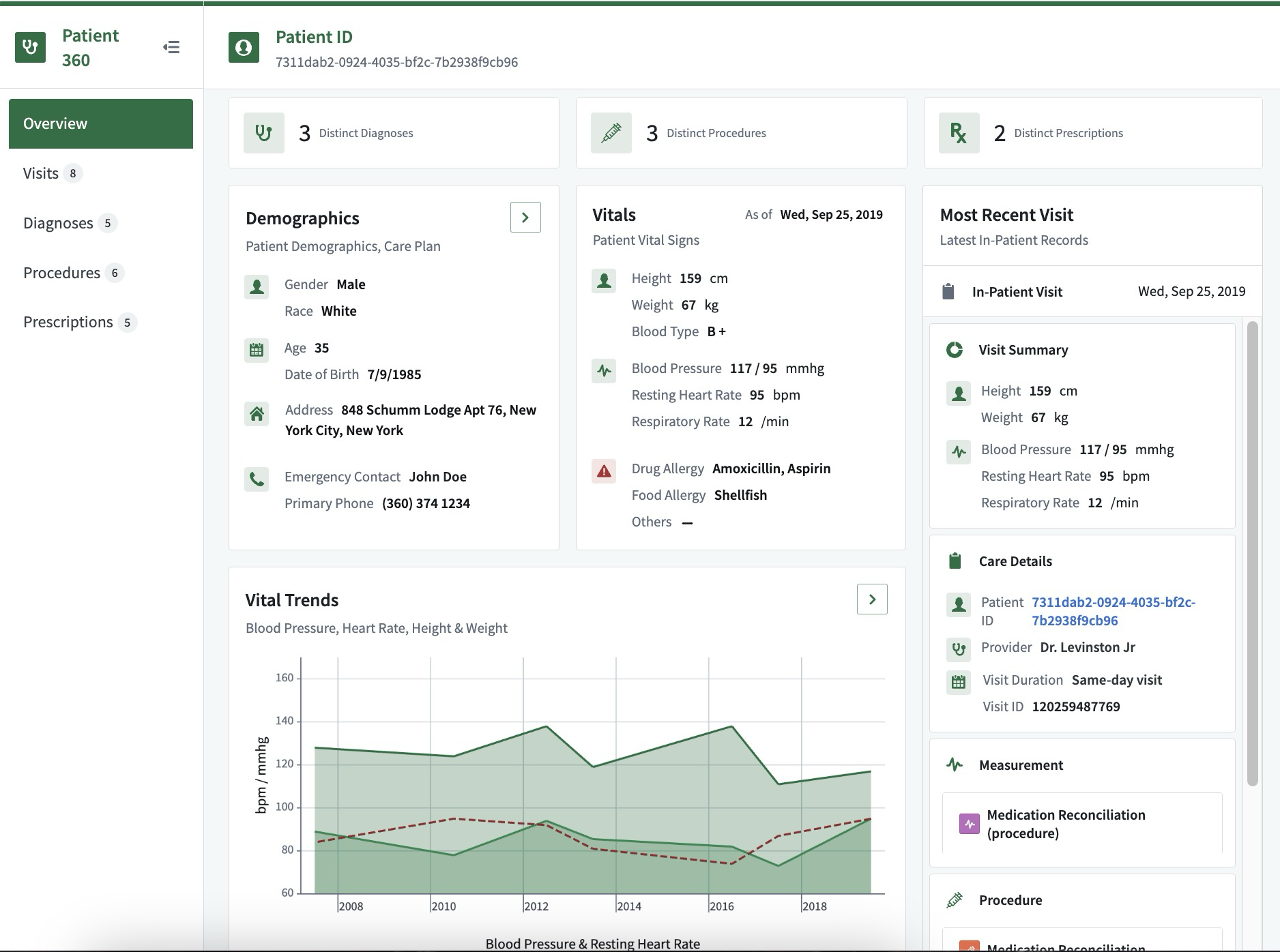Click the Most Recent Visit scrollbar
The height and width of the screenshot is (952, 1280).
[x=1252, y=554]
